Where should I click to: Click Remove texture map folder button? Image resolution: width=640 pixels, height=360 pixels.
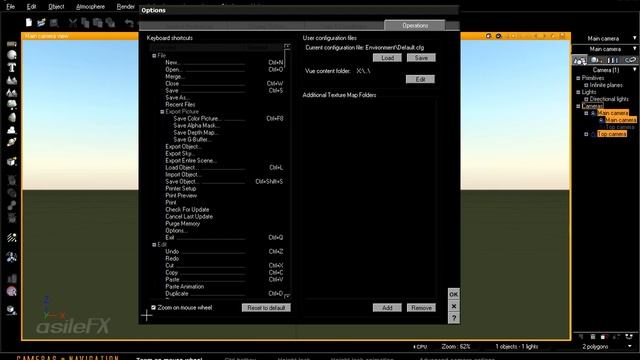pyautogui.click(x=421, y=308)
